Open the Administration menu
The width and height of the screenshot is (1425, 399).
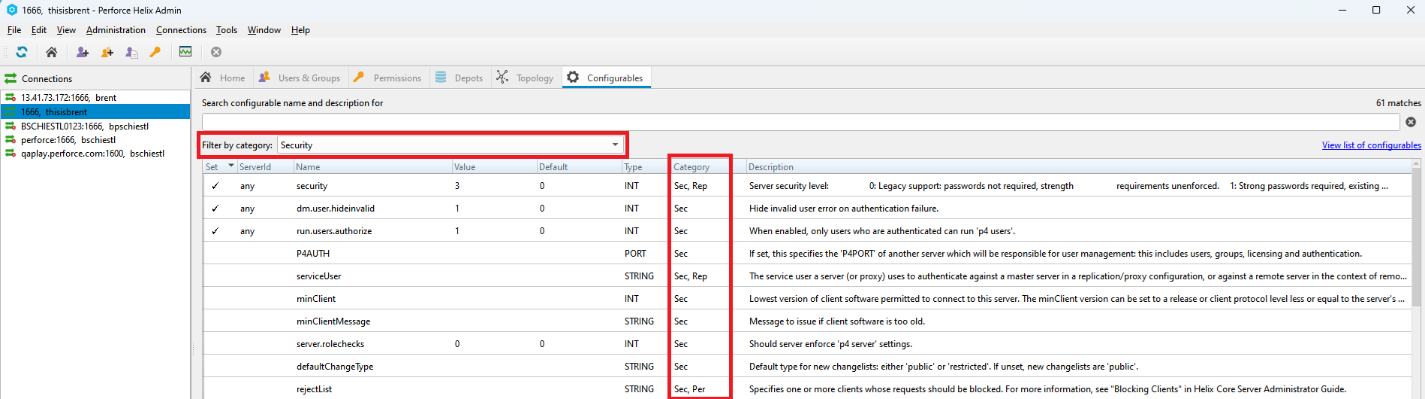point(116,30)
